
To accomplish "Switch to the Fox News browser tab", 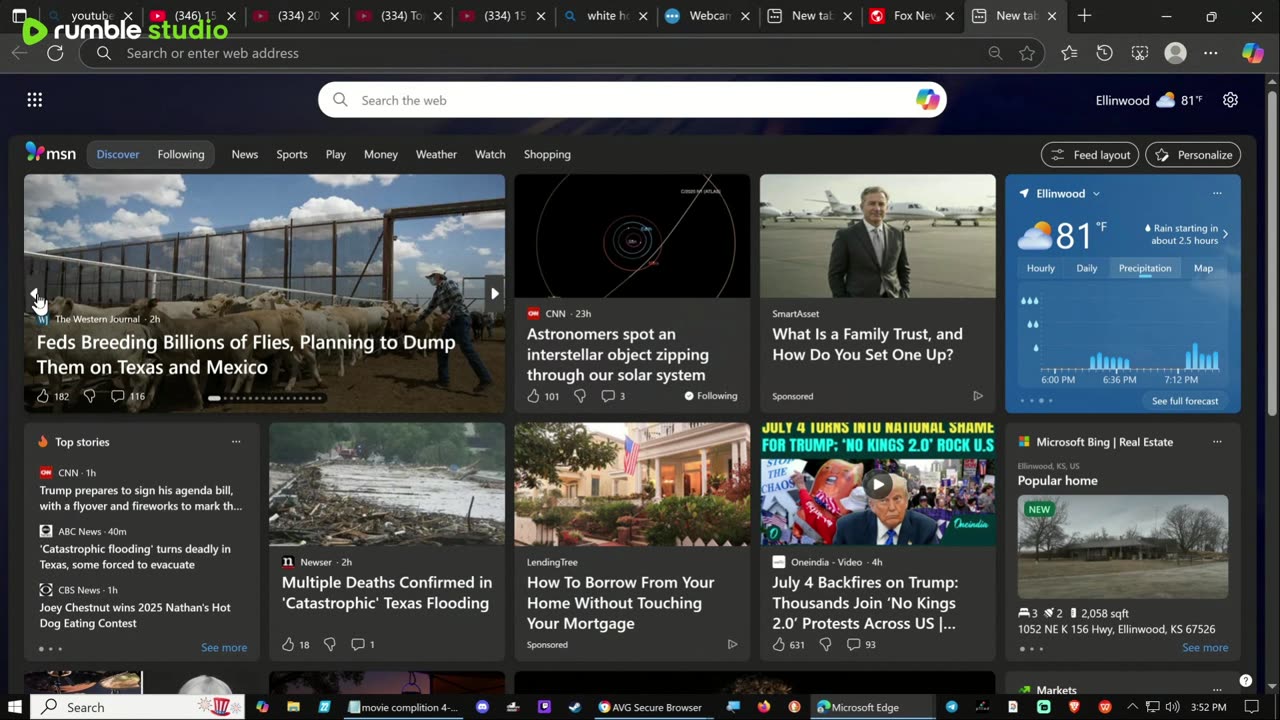I will point(912,16).
